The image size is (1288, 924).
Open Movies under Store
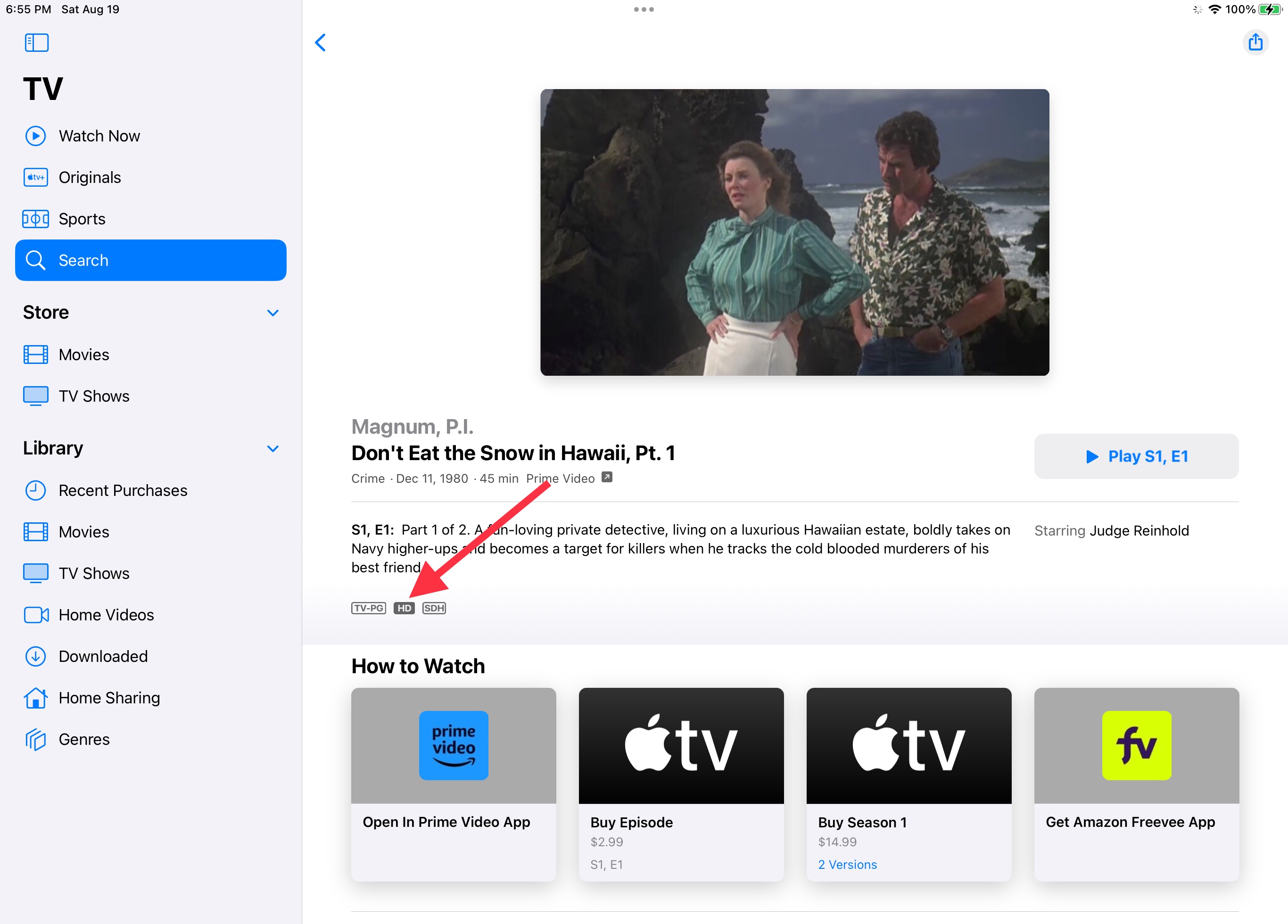click(x=83, y=354)
